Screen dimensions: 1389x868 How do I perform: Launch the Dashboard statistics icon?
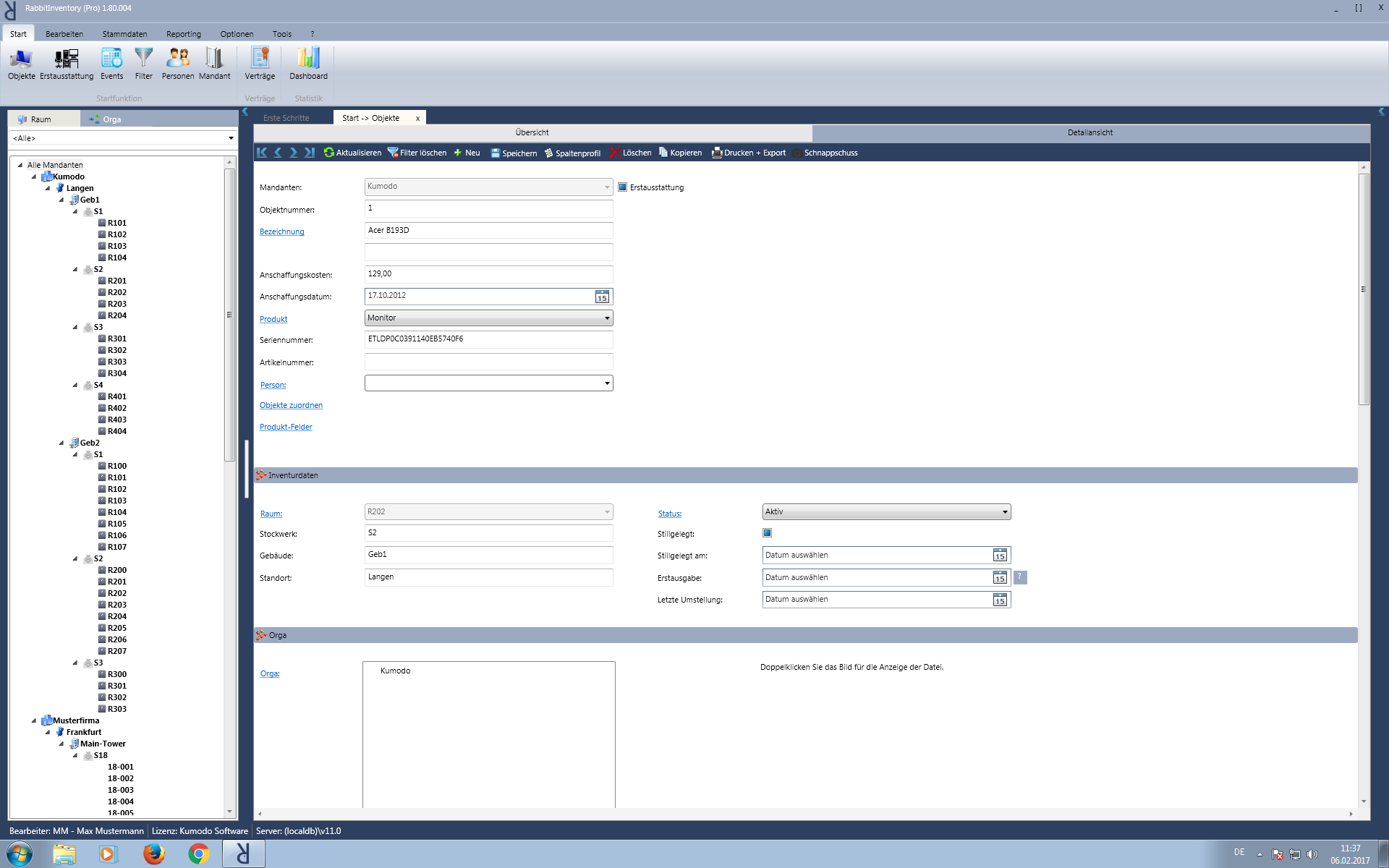click(308, 59)
